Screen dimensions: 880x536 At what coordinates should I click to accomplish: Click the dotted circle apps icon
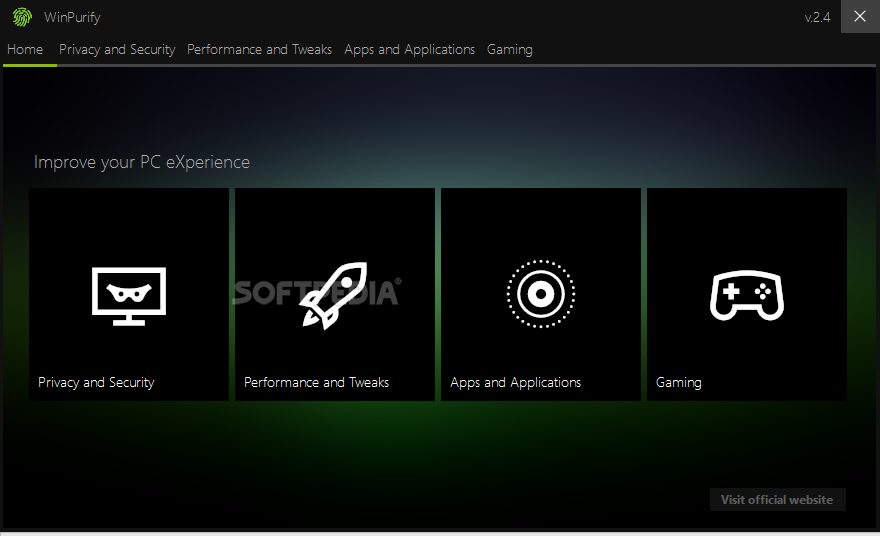click(x=540, y=294)
